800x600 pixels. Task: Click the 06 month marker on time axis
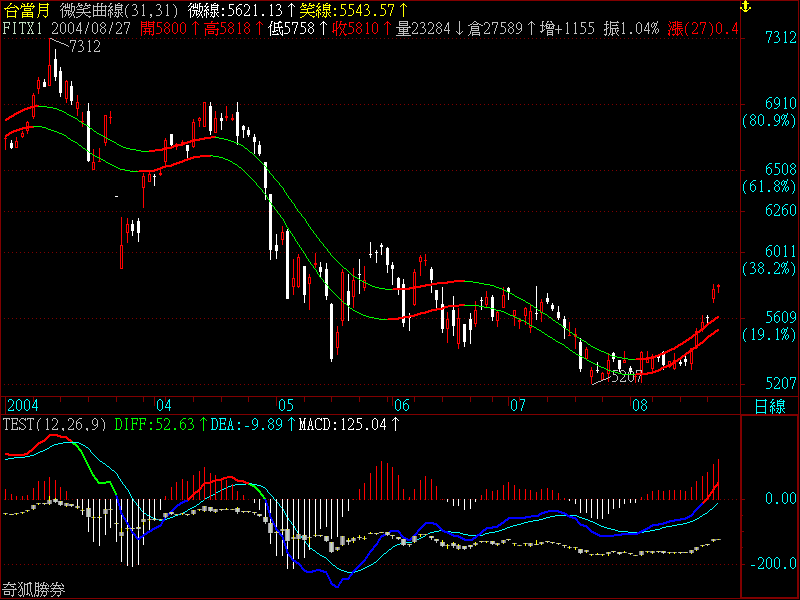tap(402, 406)
